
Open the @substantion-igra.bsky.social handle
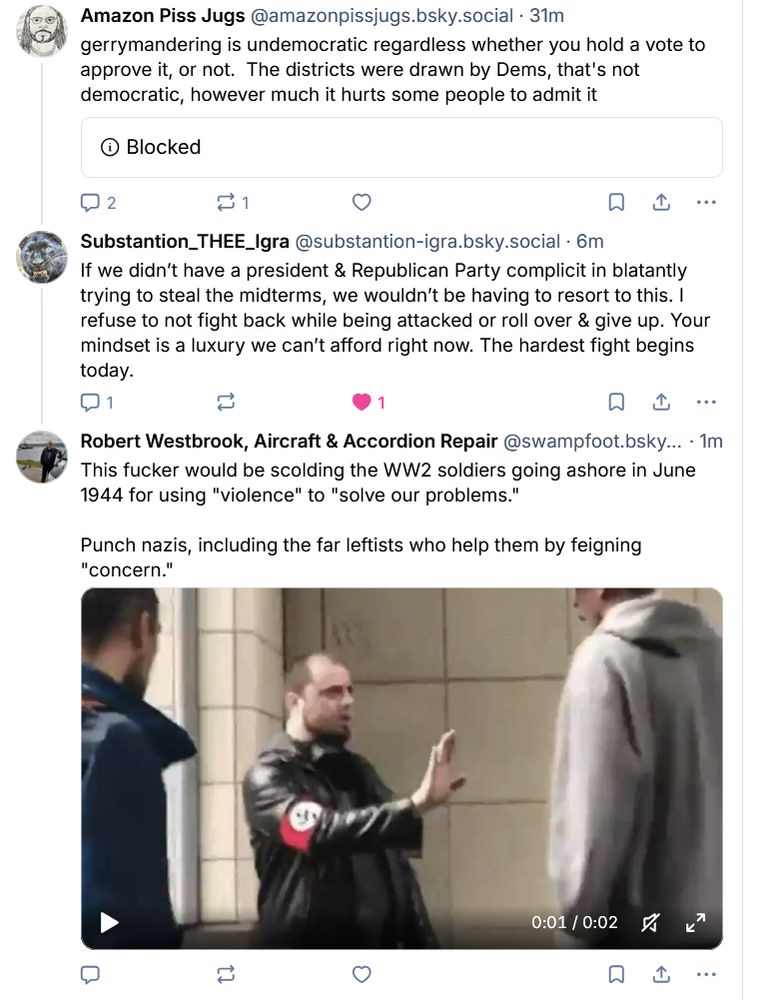(427, 241)
